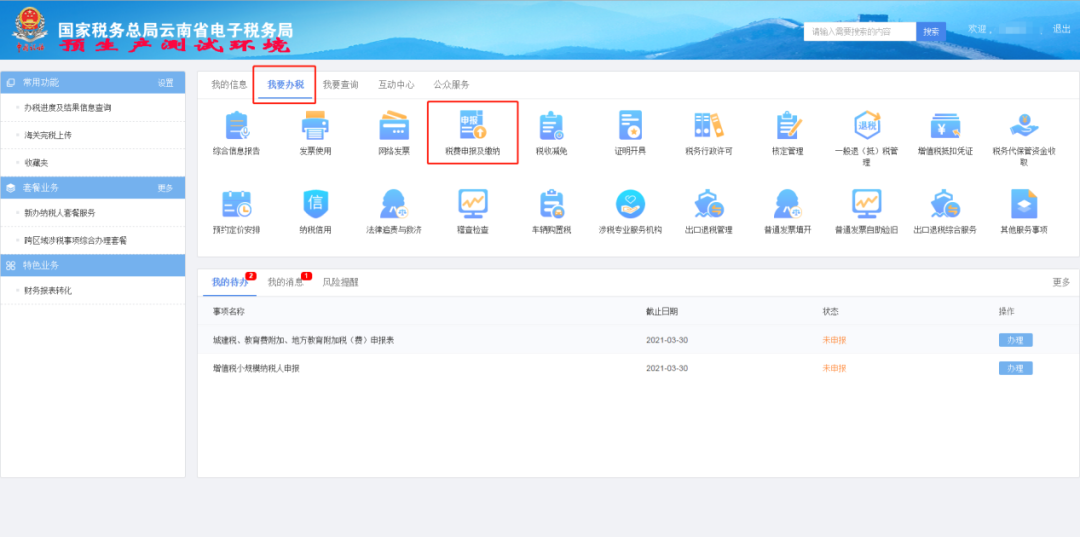
Task: Open 车辆购置税 icon
Action: point(551,204)
